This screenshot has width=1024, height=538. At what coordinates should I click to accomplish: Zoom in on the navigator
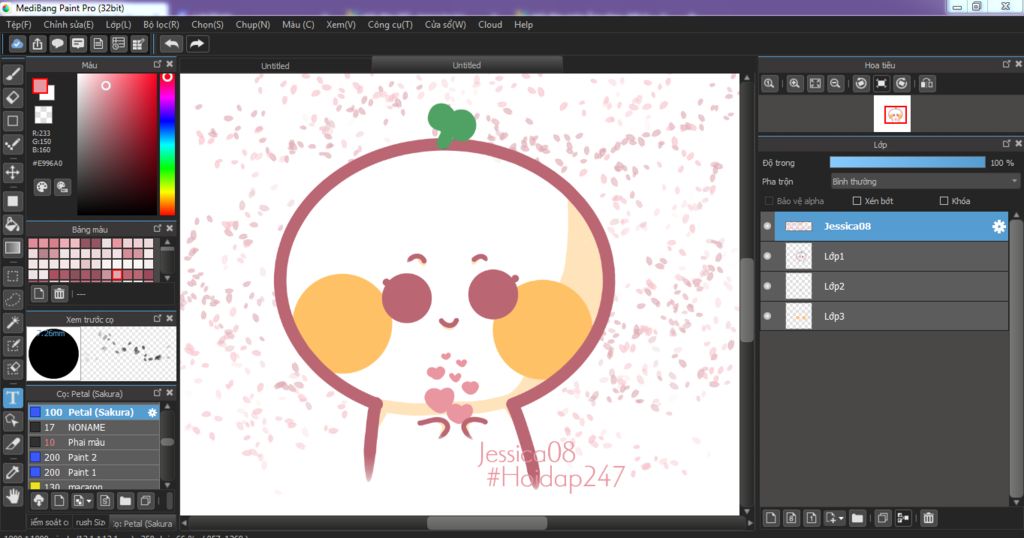794,84
